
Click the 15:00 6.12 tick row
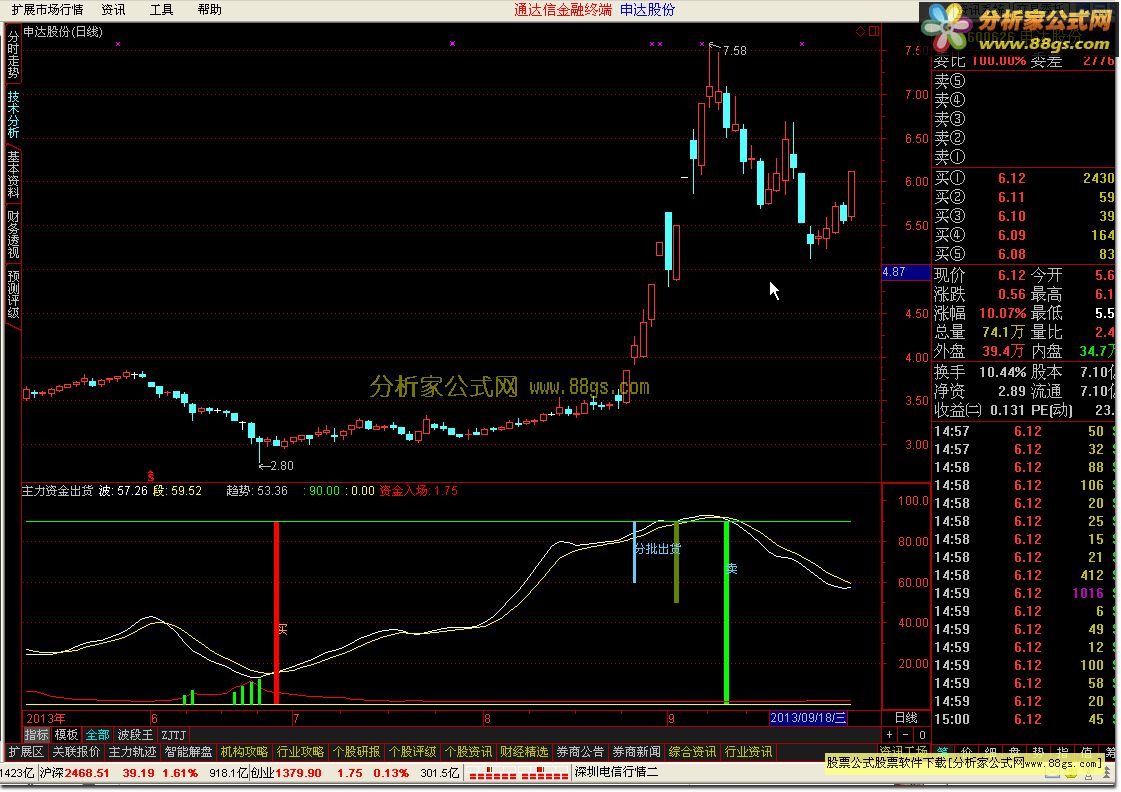[x=1024, y=719]
